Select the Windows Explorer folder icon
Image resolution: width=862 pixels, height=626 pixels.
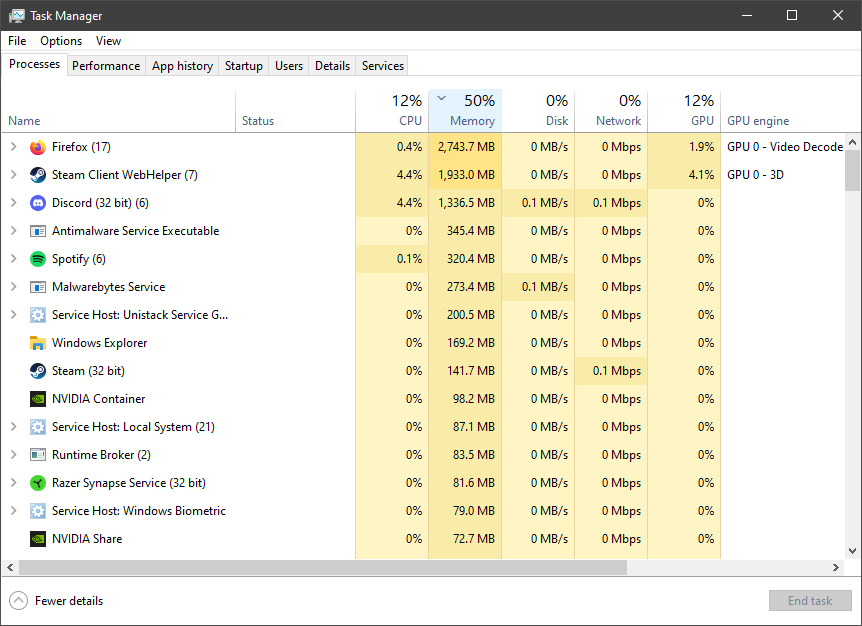pyautogui.click(x=37, y=343)
